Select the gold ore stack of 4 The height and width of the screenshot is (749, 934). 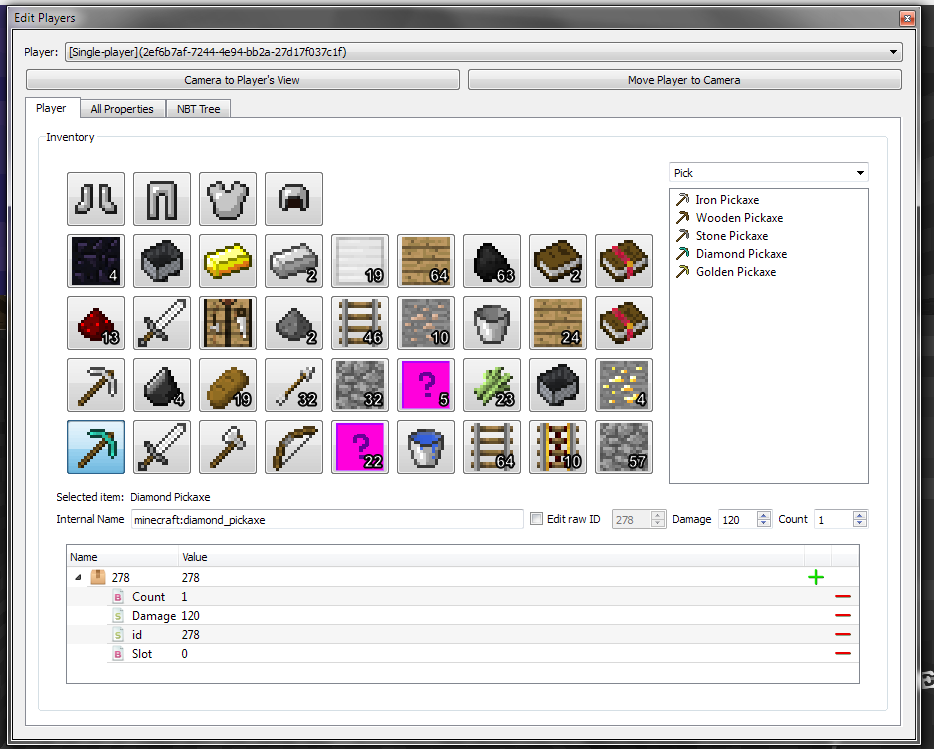[624, 385]
